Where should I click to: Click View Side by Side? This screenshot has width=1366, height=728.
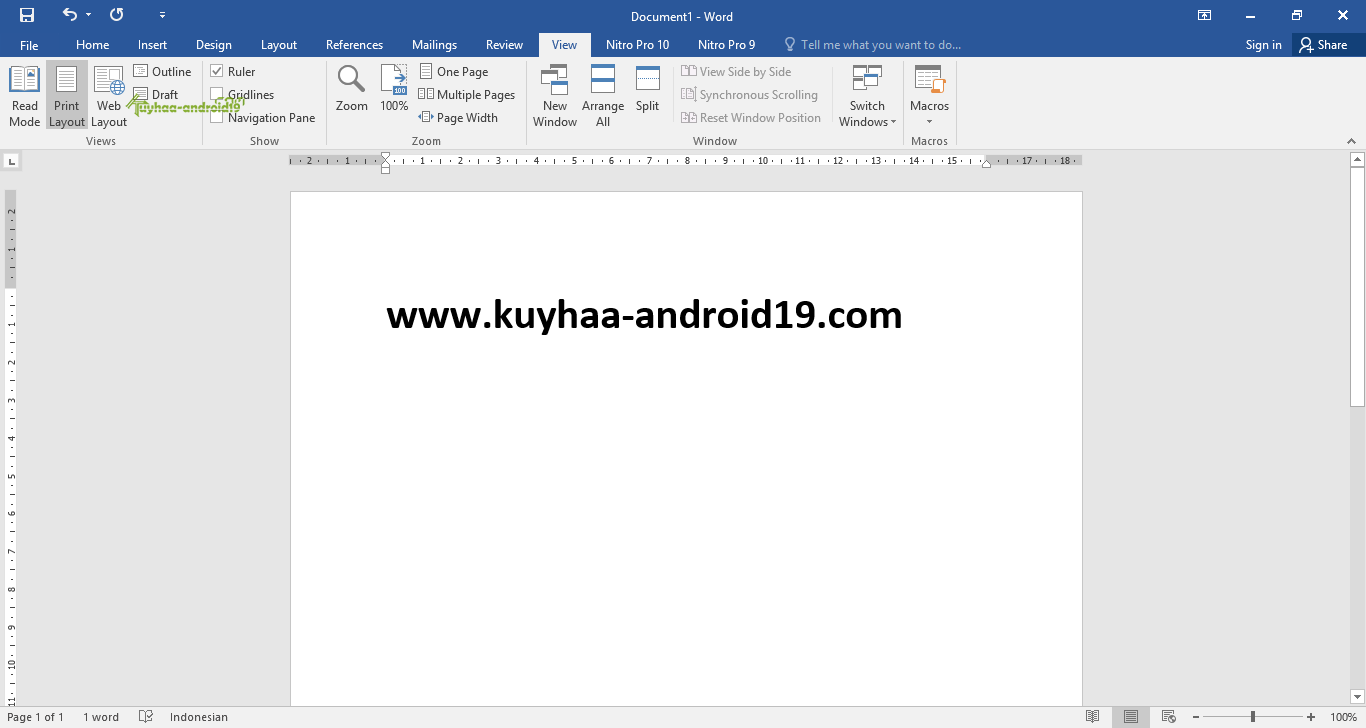(x=736, y=72)
